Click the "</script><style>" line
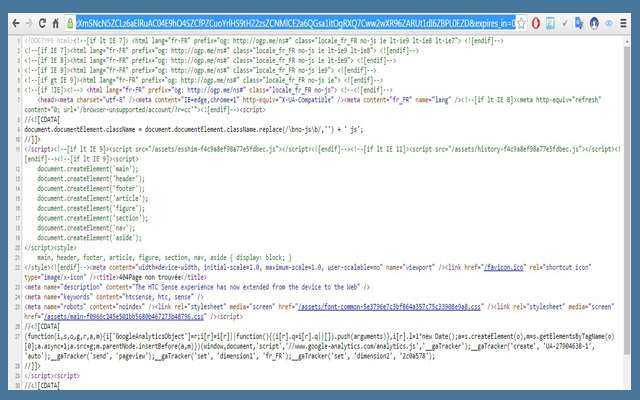 click(x=50, y=248)
